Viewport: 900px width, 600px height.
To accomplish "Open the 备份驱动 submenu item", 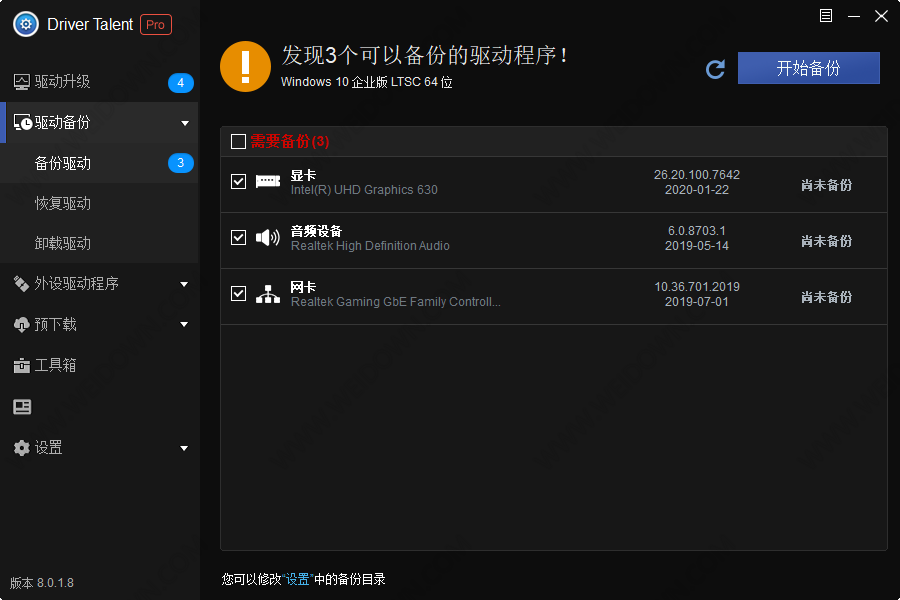I will point(99,163).
